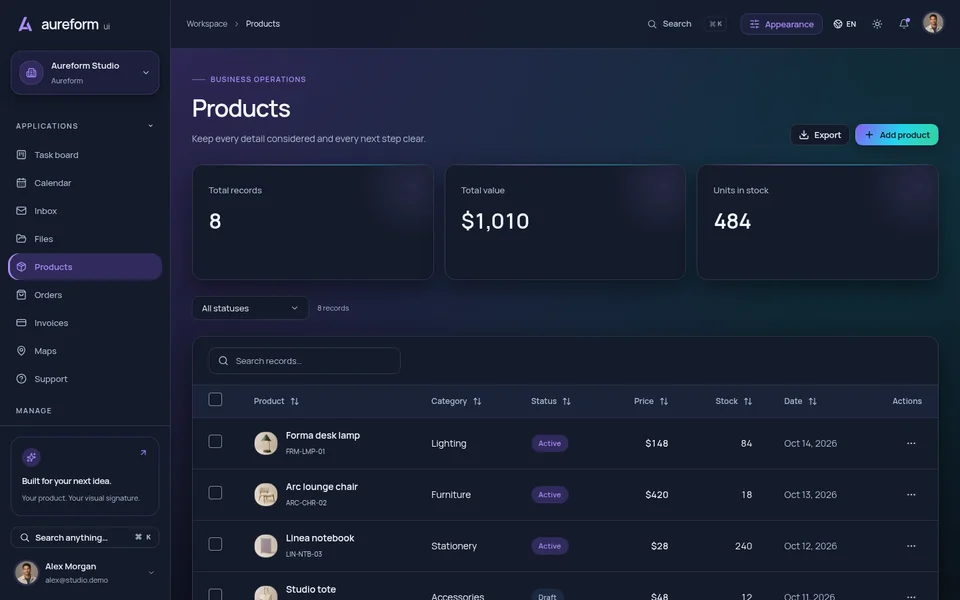The height and width of the screenshot is (600, 960).
Task: Click the Forma desk lamp thumbnail
Action: [266, 443]
